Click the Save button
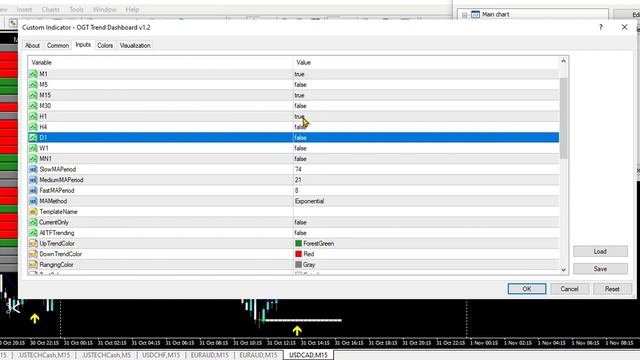Viewport: 640px width, 360px height. pyautogui.click(x=600, y=269)
